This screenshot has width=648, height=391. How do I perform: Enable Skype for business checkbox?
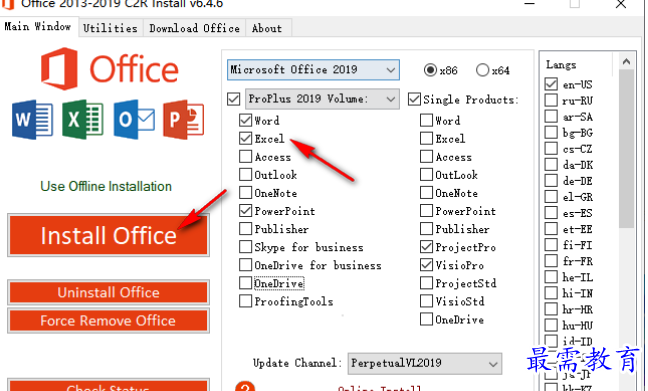tap(245, 247)
